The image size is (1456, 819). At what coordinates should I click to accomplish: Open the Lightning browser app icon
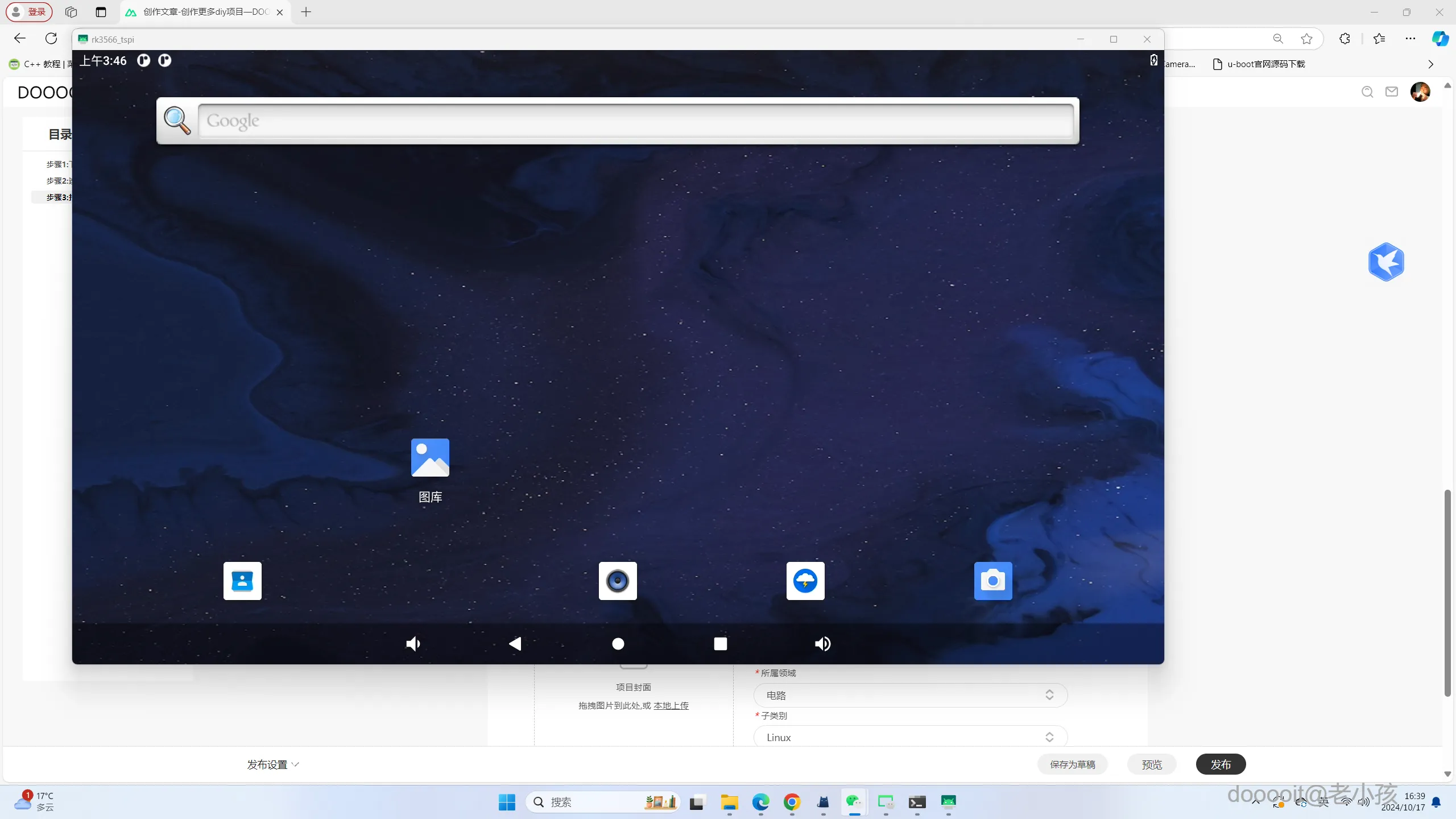[x=805, y=581]
